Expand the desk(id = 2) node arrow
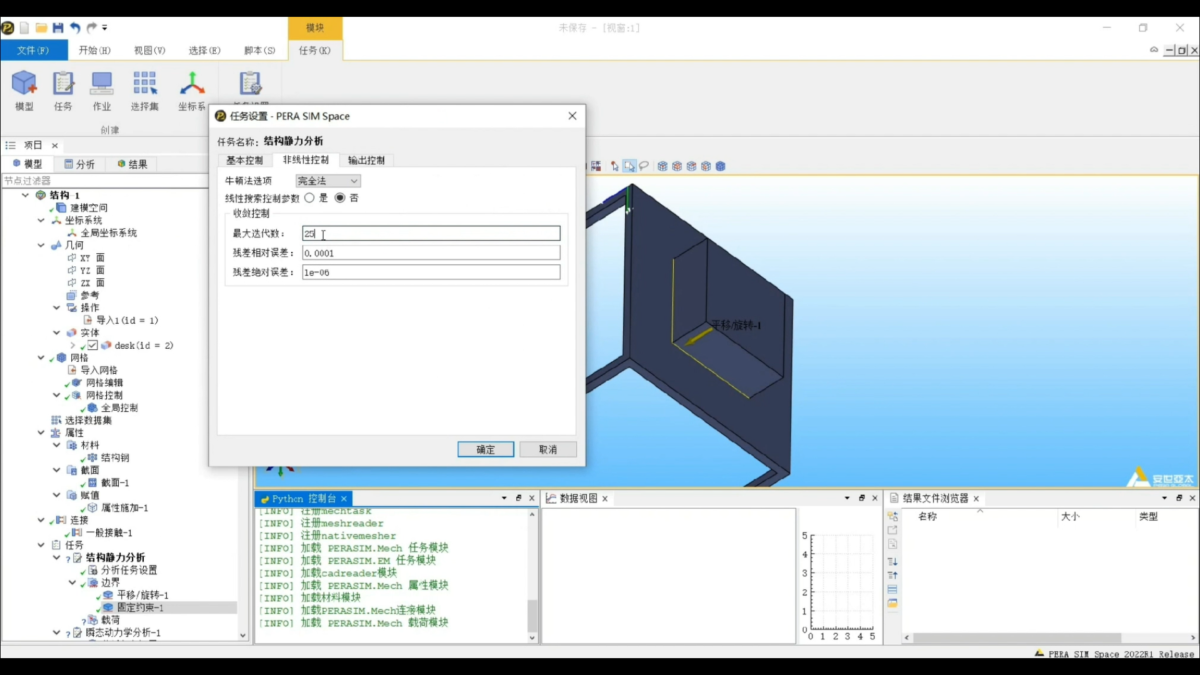Viewport: 1200px width, 675px height. 73,345
